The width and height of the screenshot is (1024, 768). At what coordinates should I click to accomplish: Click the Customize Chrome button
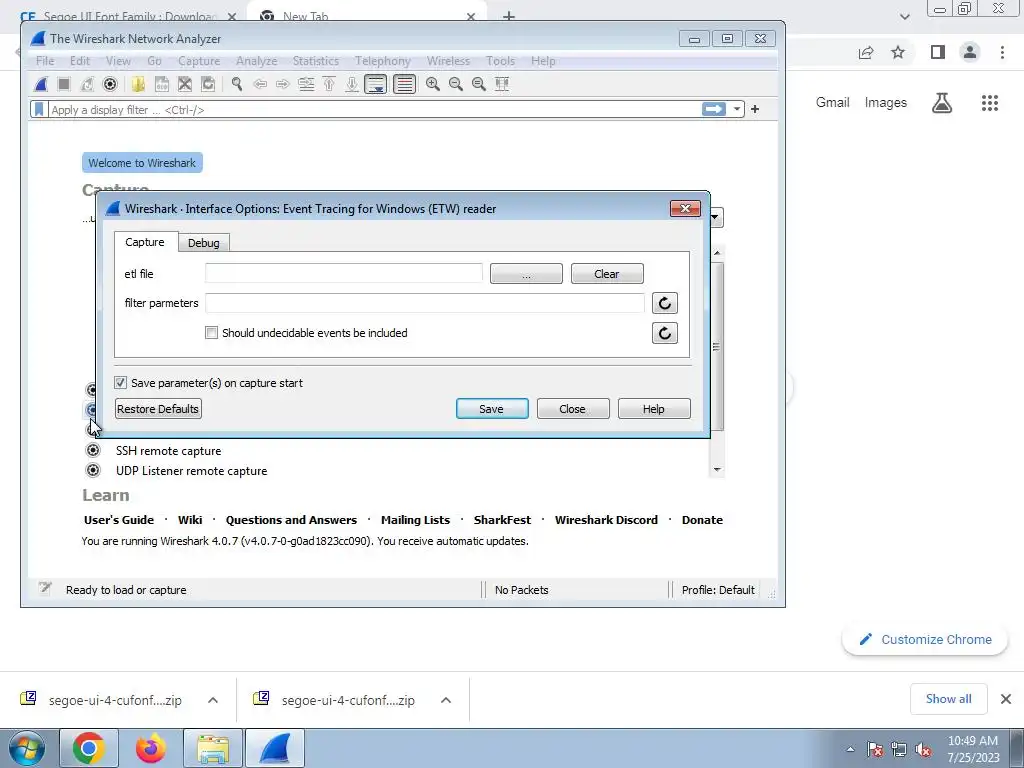click(x=924, y=639)
